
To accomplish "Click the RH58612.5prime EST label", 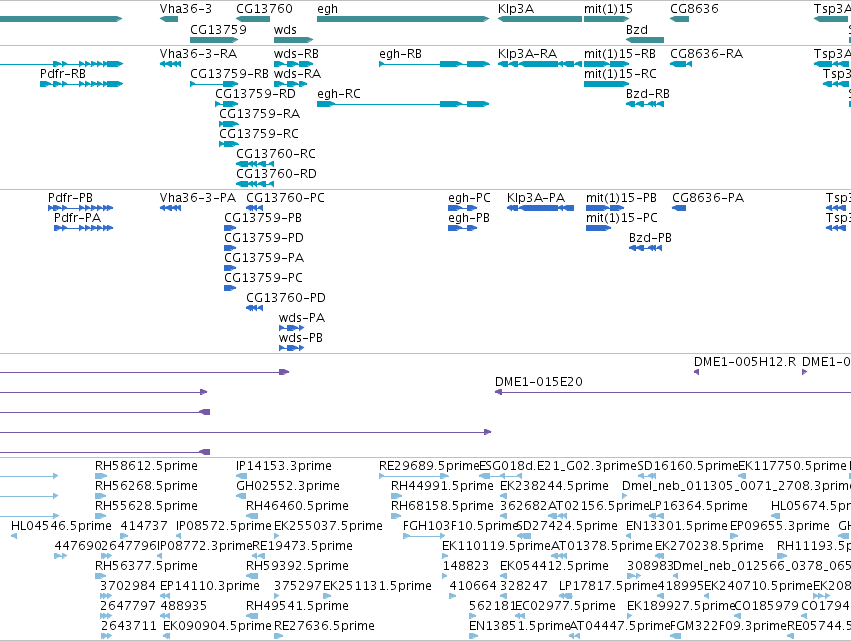I will 146,466.
